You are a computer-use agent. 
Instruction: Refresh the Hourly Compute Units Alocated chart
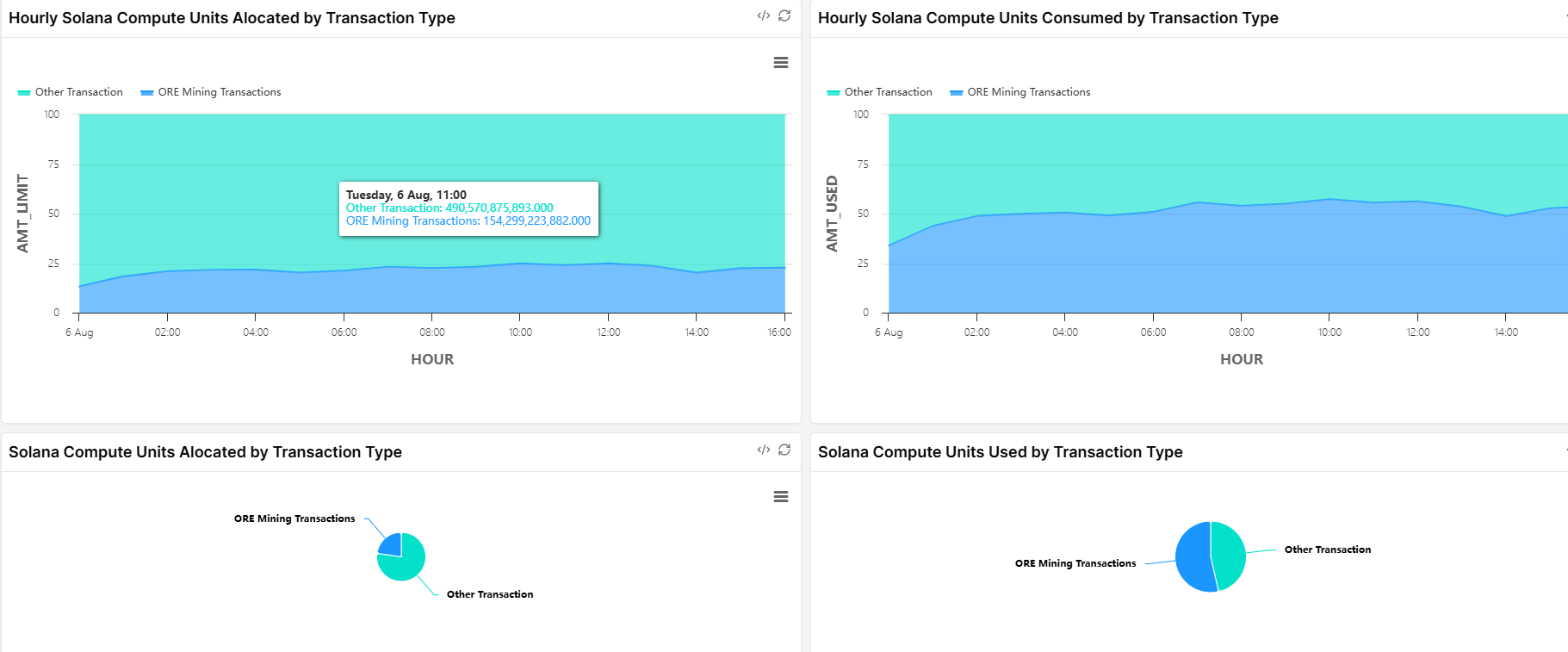point(784,16)
